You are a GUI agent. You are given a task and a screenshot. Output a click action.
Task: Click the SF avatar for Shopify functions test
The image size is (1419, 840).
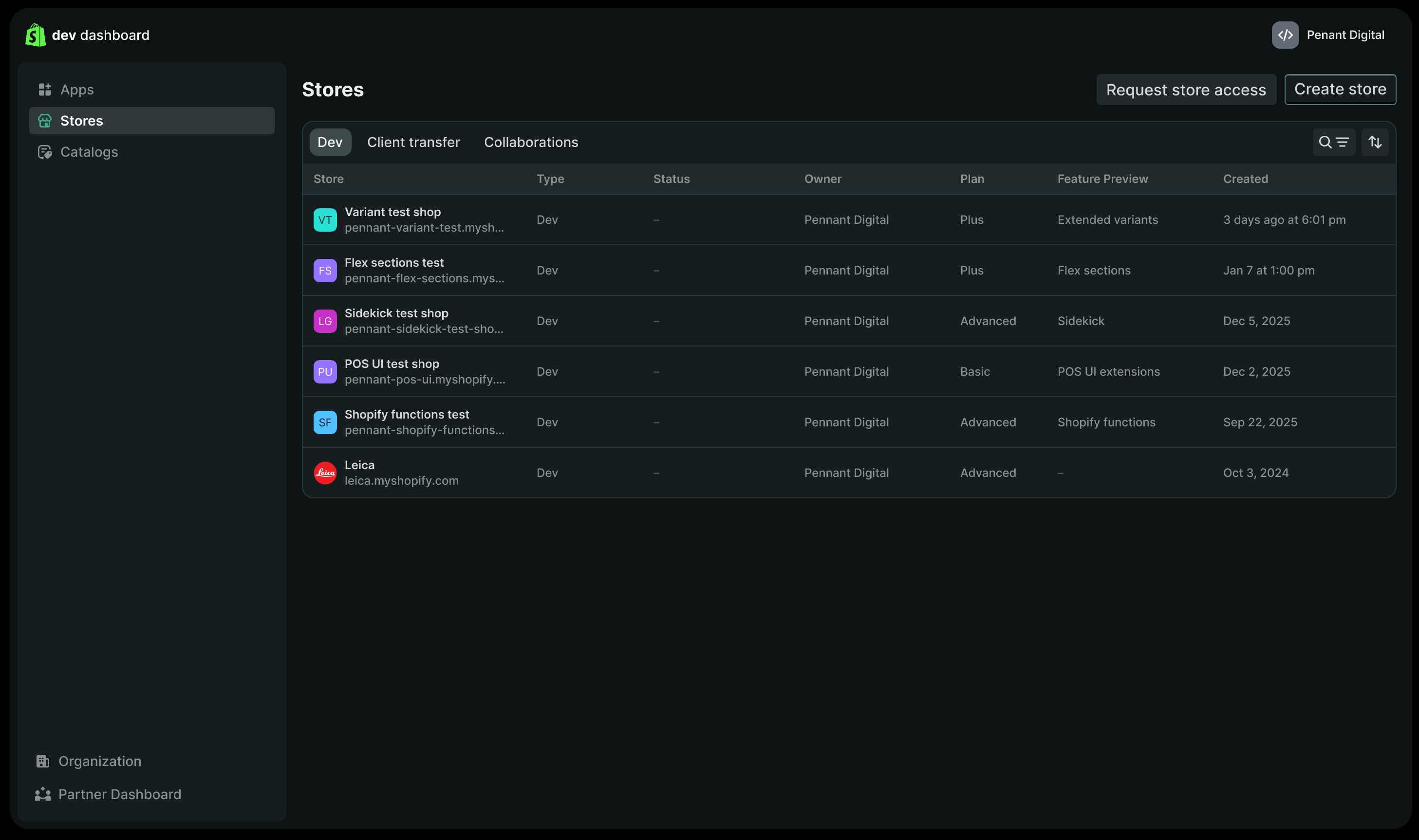coord(325,422)
